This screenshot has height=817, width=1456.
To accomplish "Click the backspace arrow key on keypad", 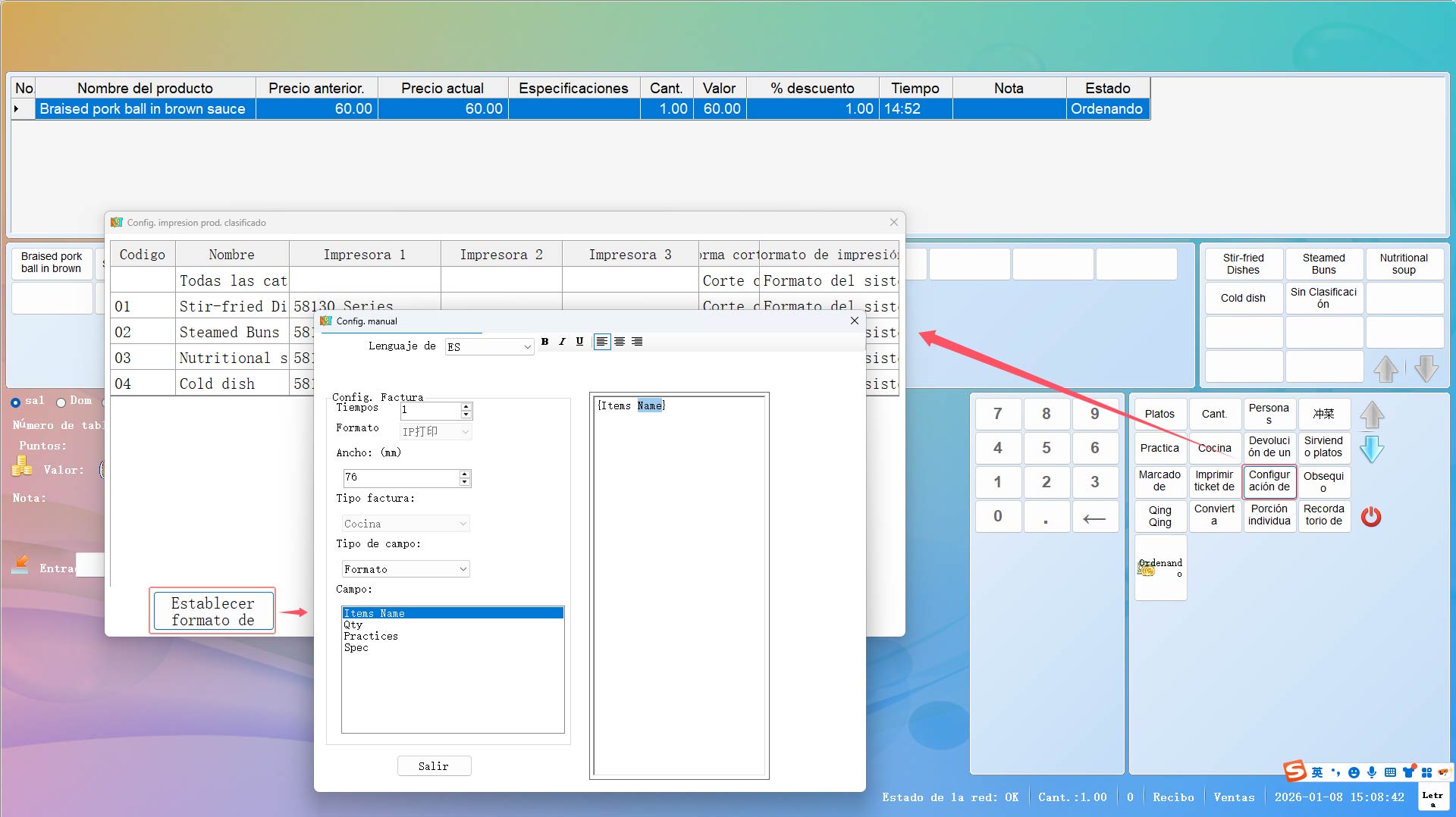I will 1094,518.
